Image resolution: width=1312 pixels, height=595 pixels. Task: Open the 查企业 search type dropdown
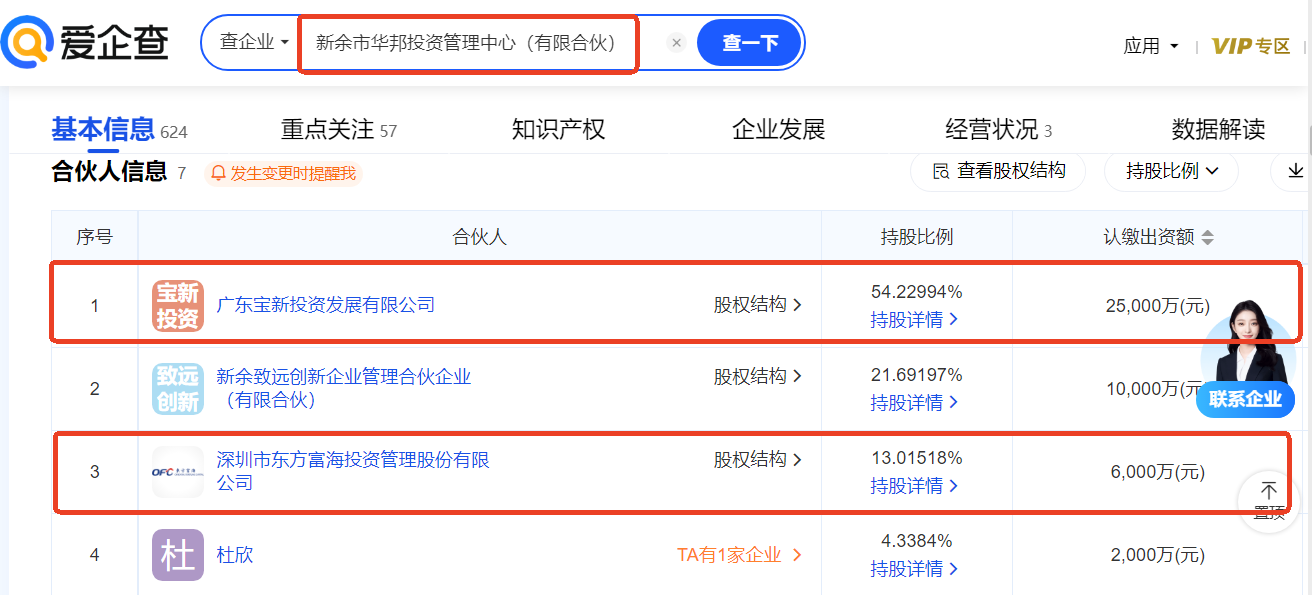pos(254,43)
